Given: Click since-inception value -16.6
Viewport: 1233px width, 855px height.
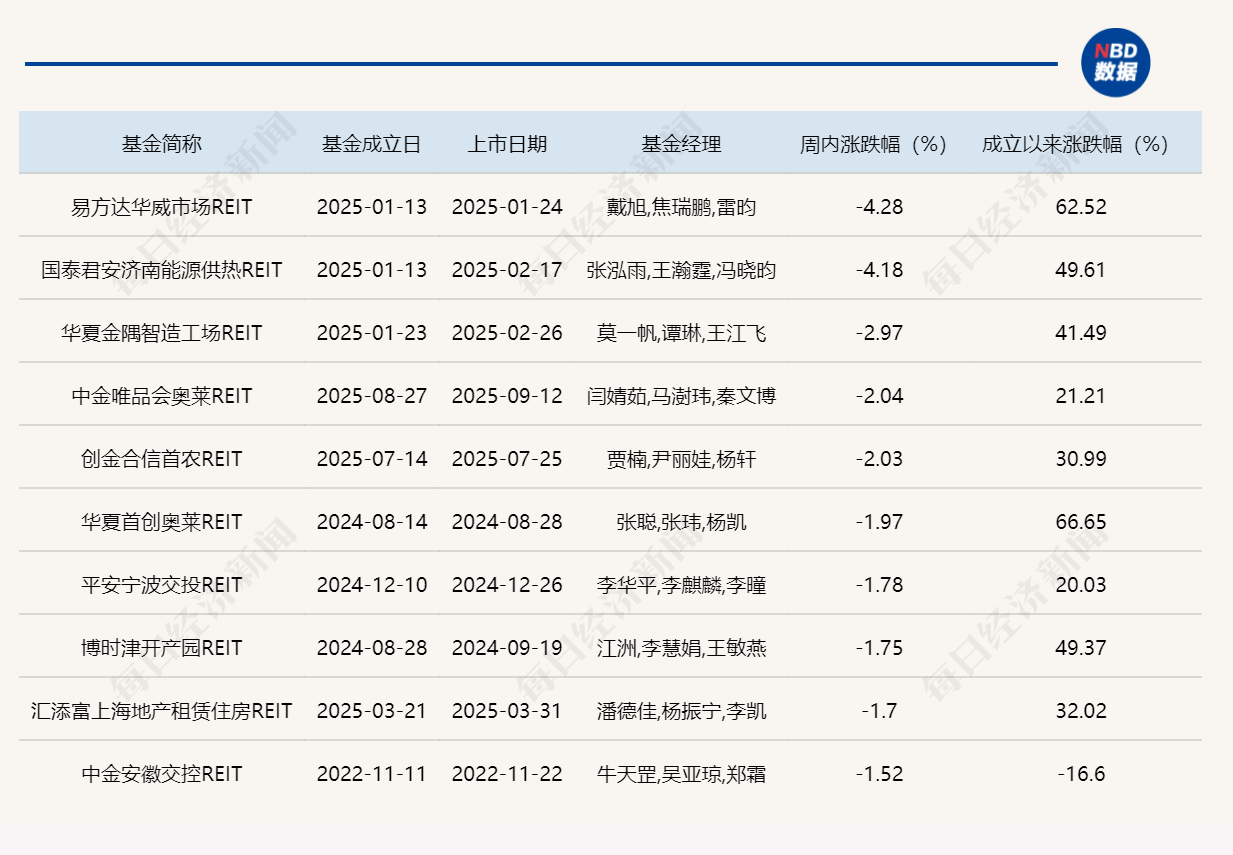Looking at the screenshot, I should point(1080,774).
